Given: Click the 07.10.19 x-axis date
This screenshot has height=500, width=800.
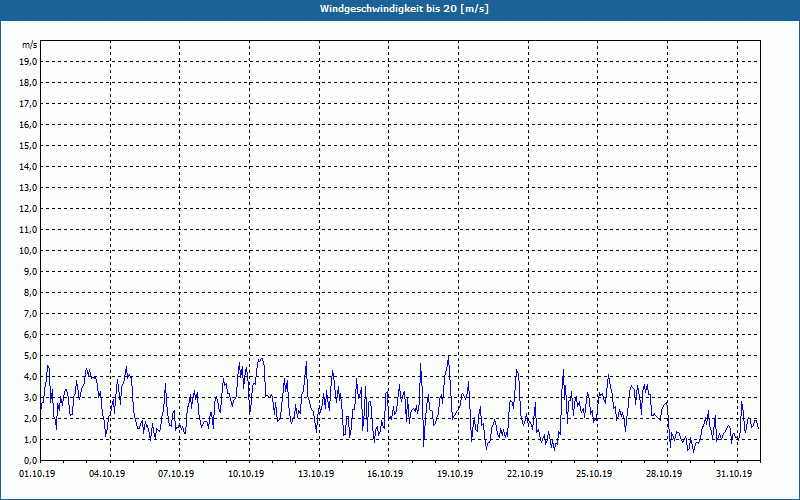Looking at the screenshot, I should pyautogui.click(x=176, y=474).
